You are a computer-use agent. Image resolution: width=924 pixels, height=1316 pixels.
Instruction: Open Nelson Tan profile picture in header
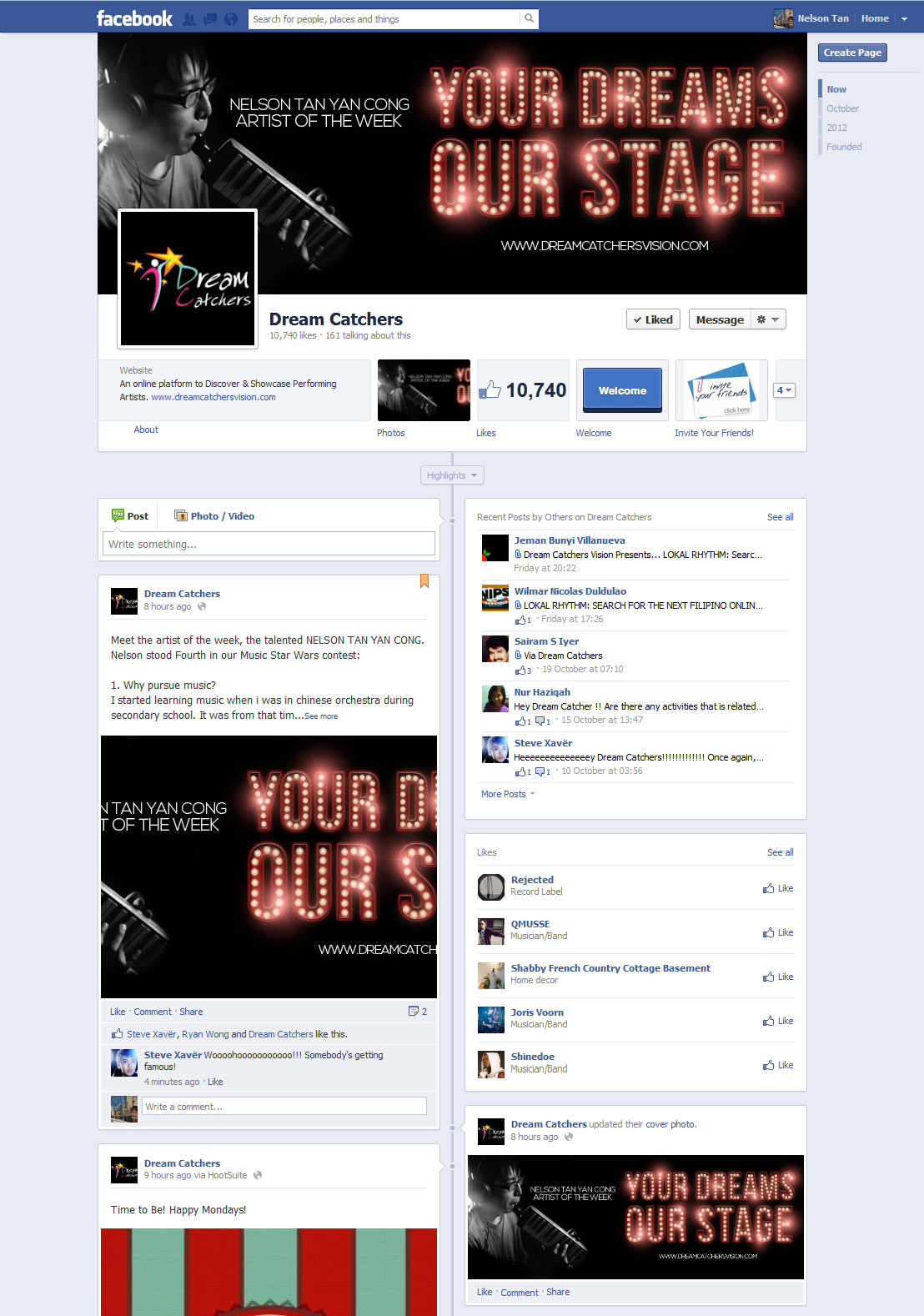(783, 18)
